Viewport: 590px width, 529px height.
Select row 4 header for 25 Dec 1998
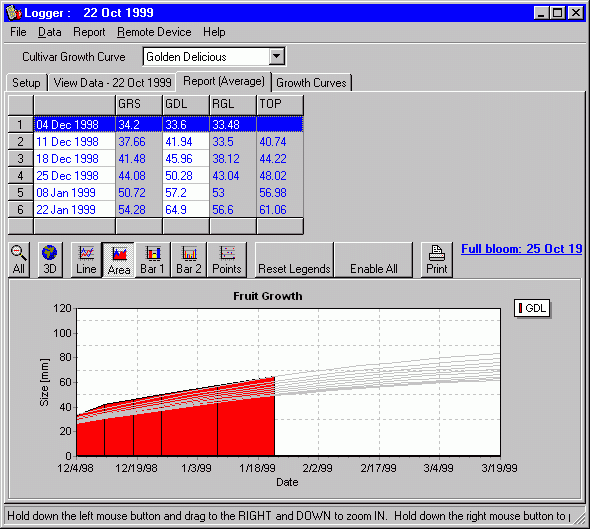tap(21, 176)
